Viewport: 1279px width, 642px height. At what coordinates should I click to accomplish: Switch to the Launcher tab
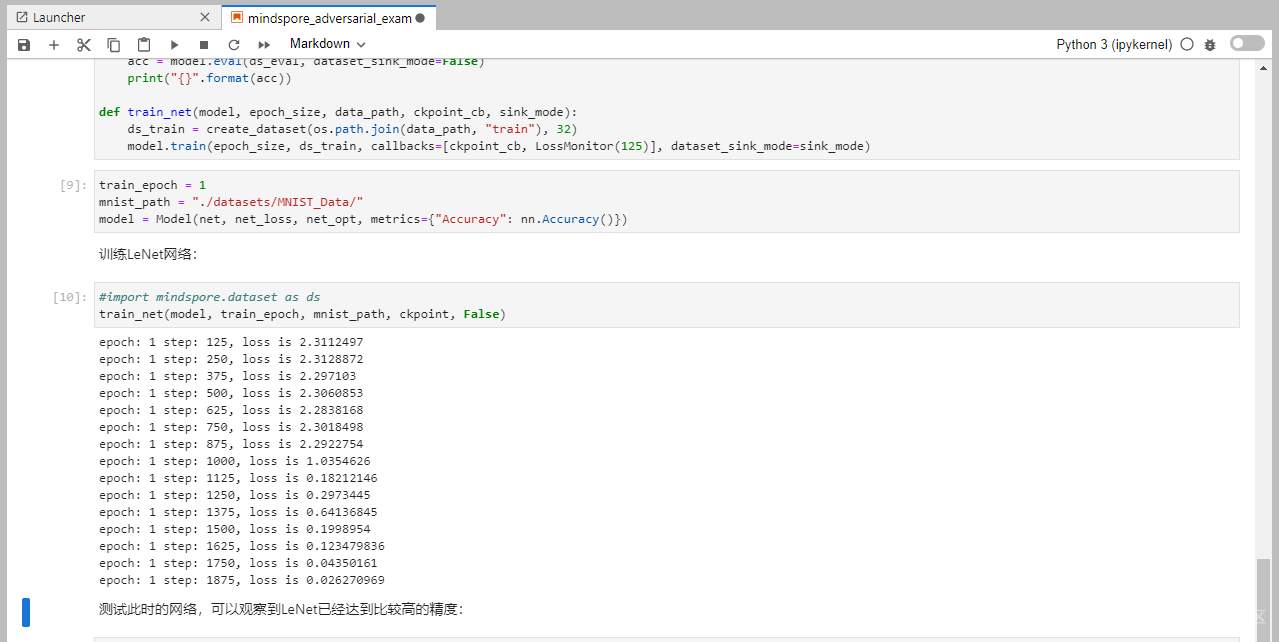[x=60, y=18]
